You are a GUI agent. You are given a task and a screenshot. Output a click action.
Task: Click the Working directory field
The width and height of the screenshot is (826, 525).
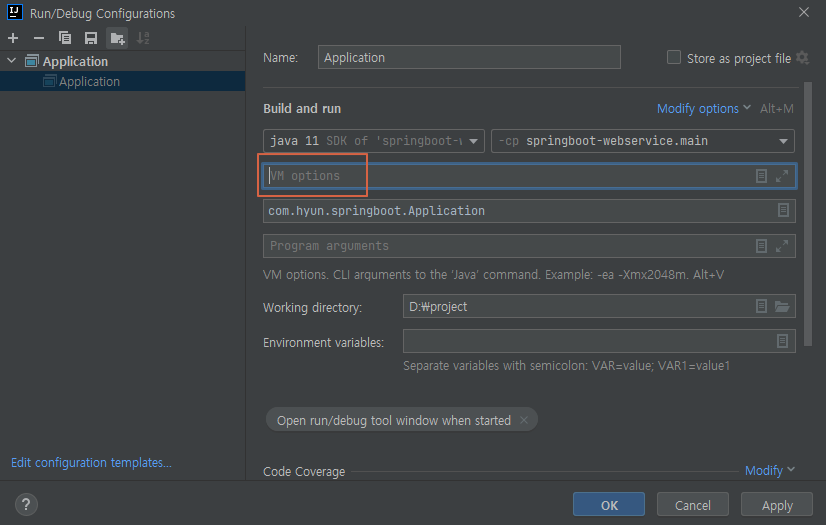point(599,306)
